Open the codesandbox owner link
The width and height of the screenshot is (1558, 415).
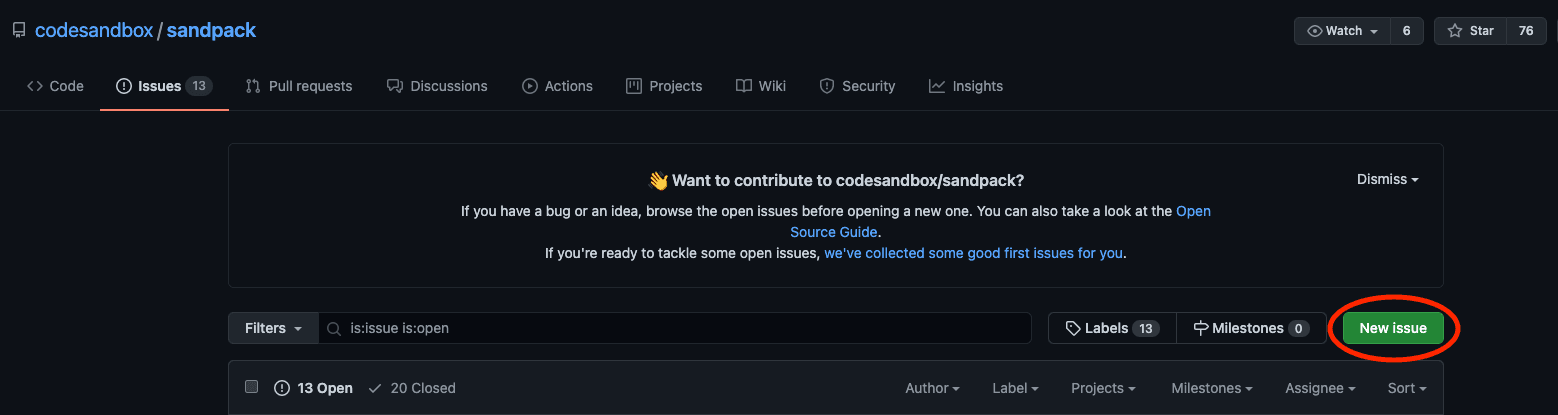94,30
